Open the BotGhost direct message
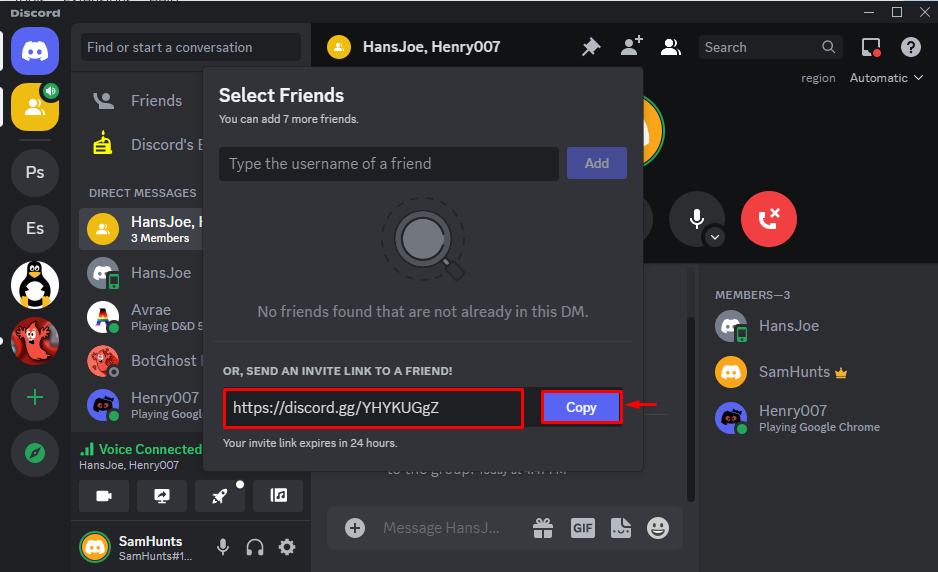Screen dimensions: 938x572 pos(142,361)
